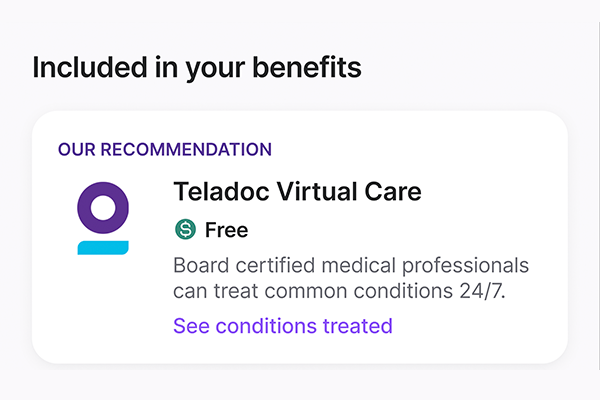
Task: Click the Included in your benefits heading
Action: (196, 68)
